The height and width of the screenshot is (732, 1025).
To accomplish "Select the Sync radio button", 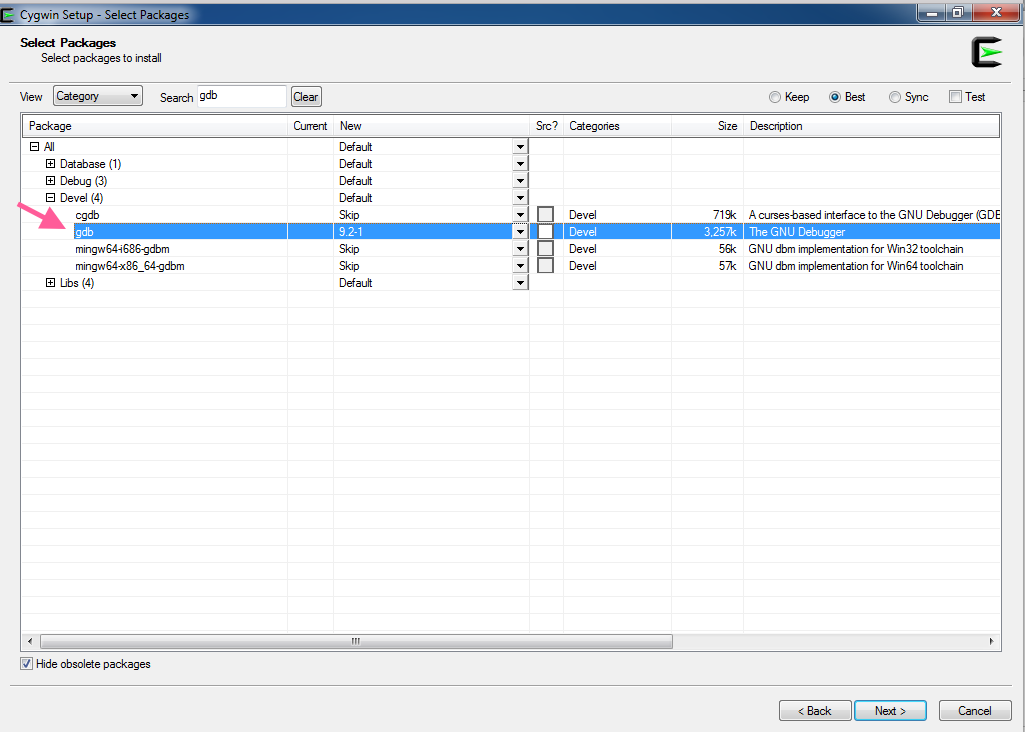I will 894,97.
